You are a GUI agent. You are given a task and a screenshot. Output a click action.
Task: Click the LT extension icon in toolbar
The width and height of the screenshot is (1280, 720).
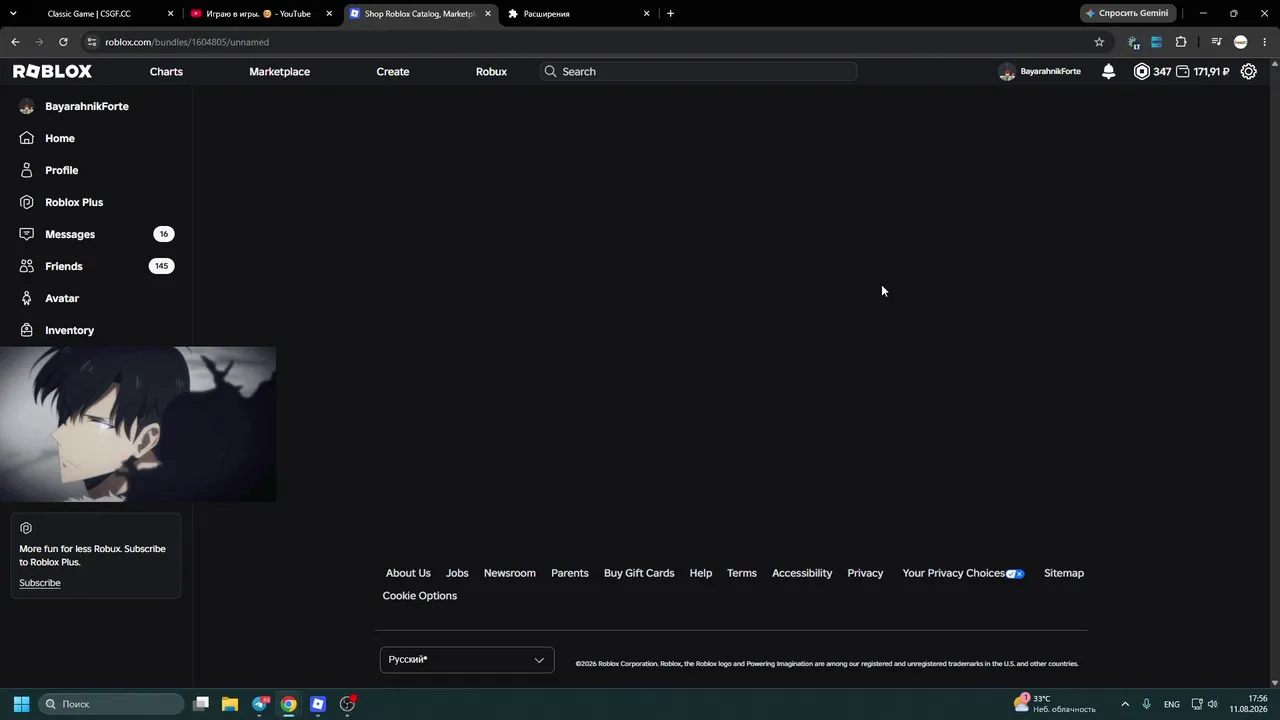pyautogui.click(x=1133, y=42)
